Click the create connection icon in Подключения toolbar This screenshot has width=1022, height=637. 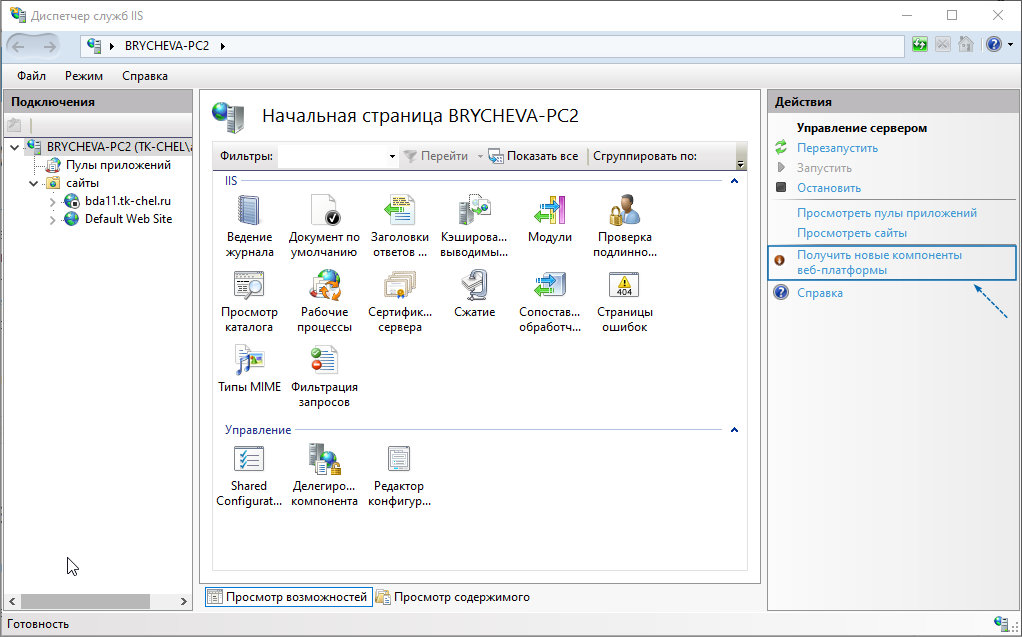[14, 125]
